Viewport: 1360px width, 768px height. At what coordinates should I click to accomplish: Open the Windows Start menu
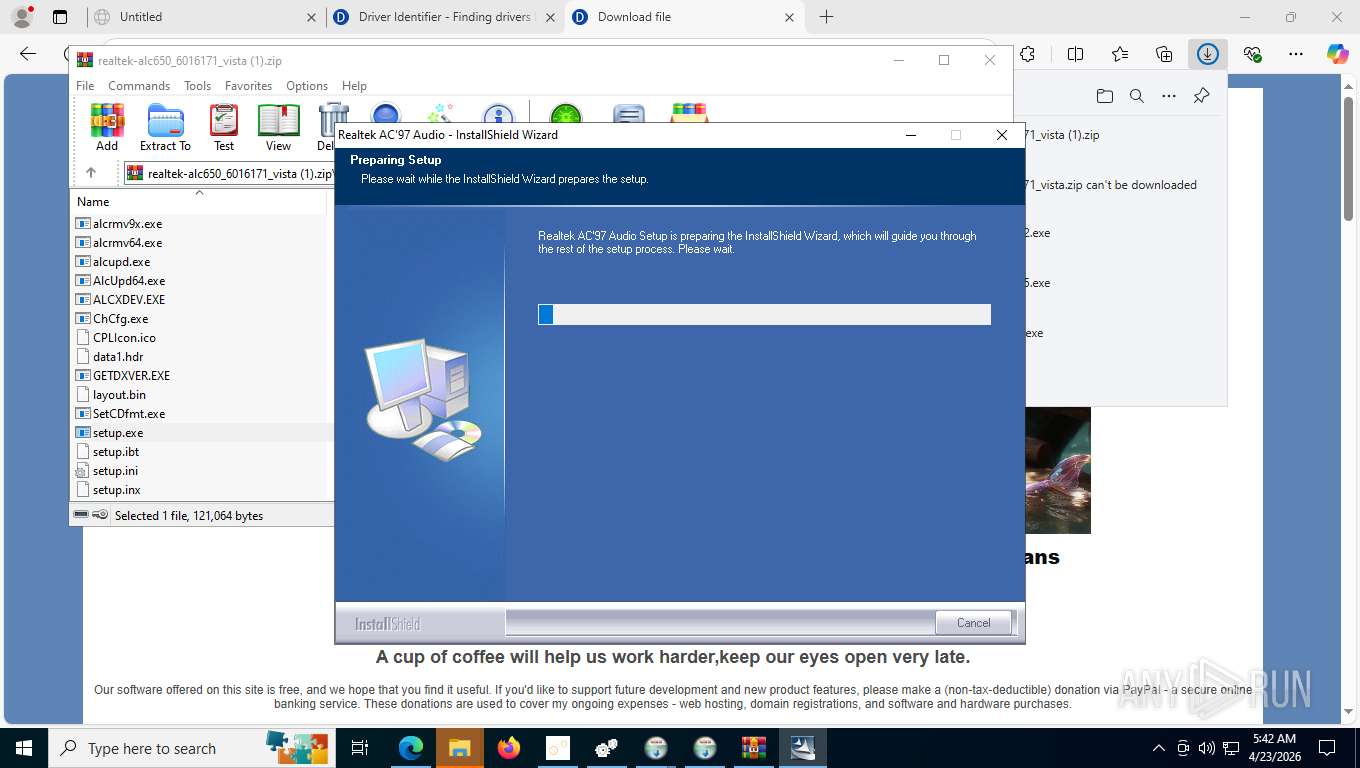pos(24,748)
